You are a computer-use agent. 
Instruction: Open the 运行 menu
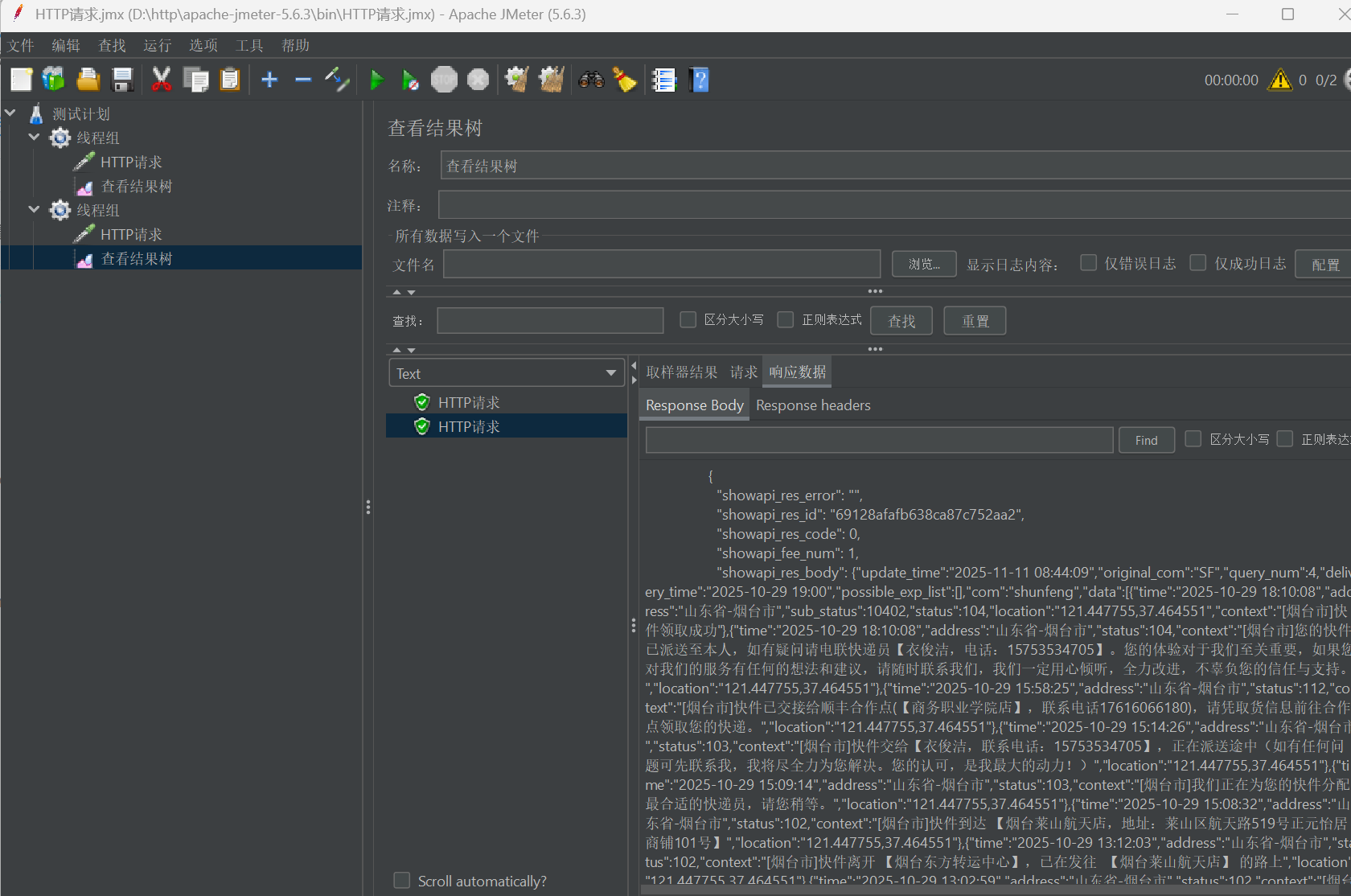(x=157, y=46)
